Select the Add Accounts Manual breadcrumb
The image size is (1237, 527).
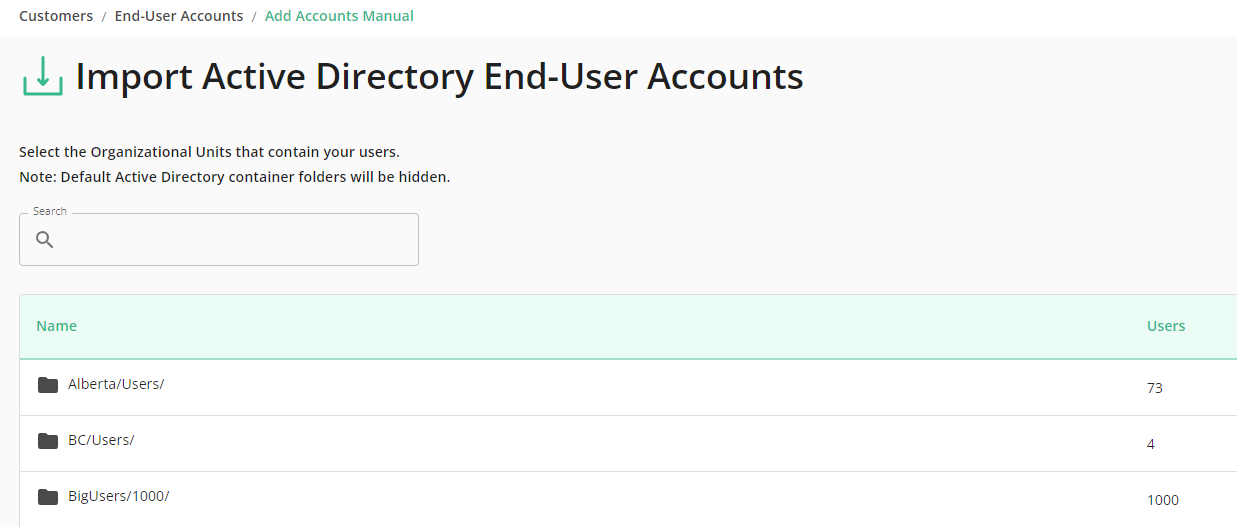point(339,16)
